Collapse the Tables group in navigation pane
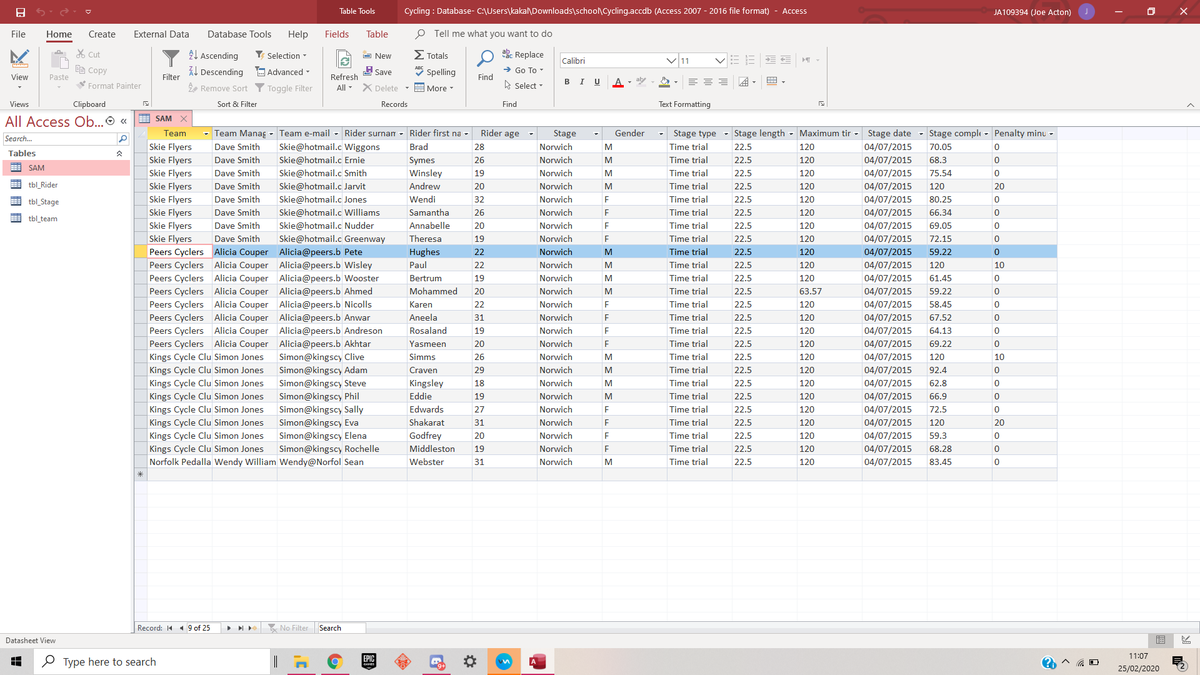Screen dimensions: 1200x675 pos(120,154)
